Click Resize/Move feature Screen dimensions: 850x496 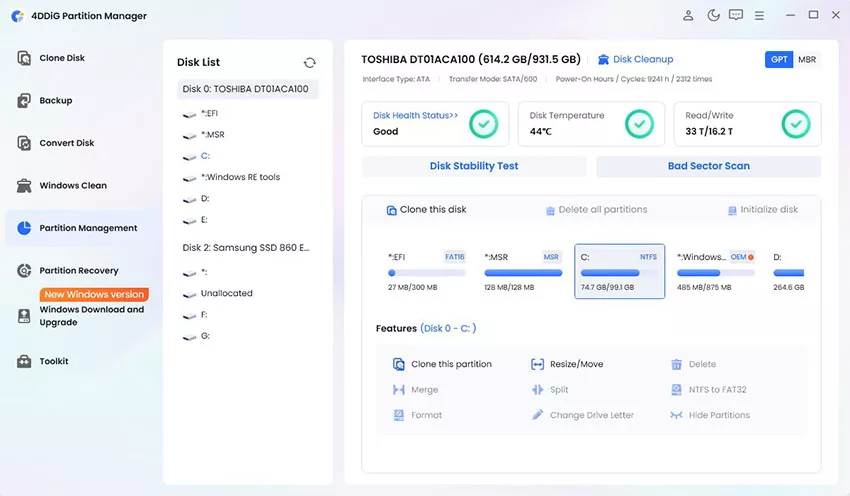click(x=566, y=364)
